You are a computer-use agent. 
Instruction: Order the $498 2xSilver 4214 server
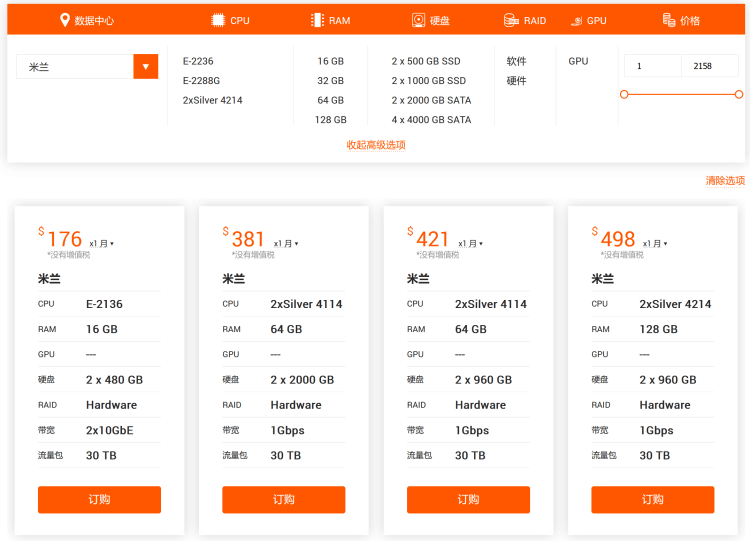(x=652, y=499)
